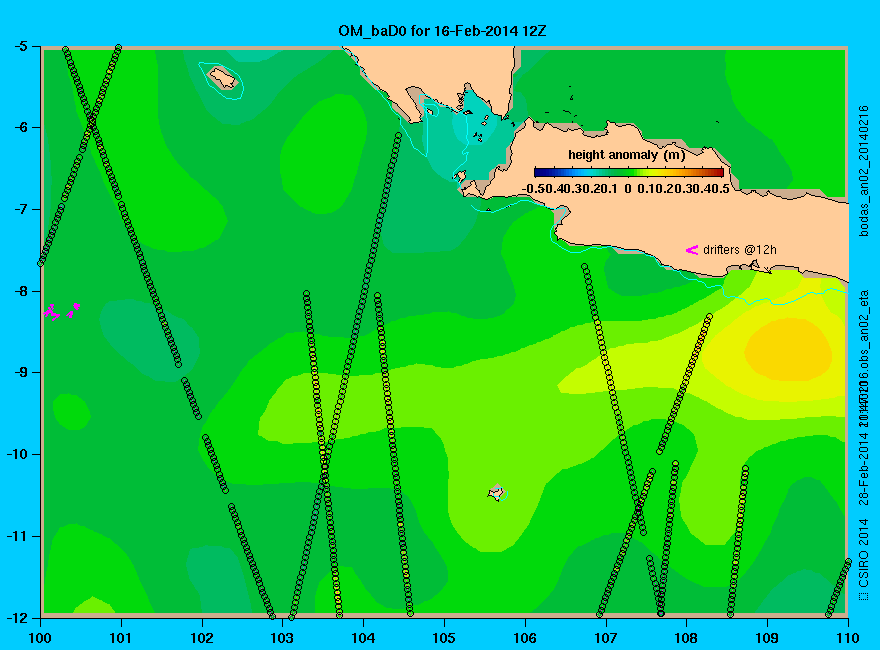Click the crossing of altimeter tracks near 100.6 east
The height and width of the screenshot is (650, 880).
91,121
